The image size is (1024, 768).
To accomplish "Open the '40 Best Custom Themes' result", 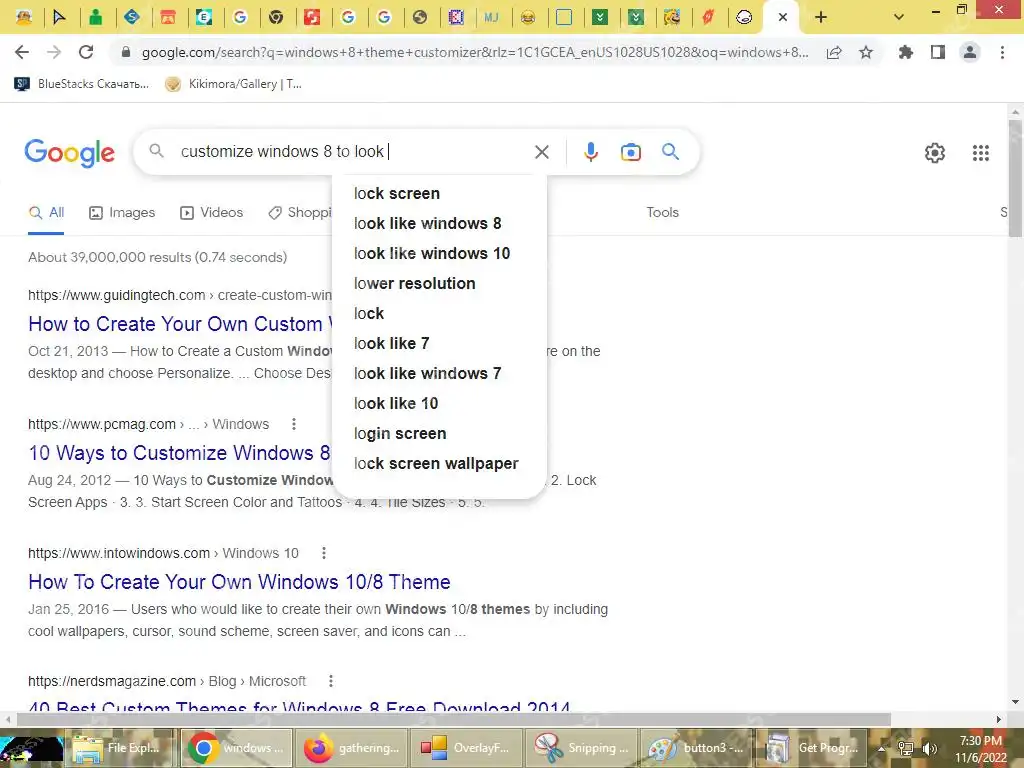I will pyautogui.click(x=299, y=707).
